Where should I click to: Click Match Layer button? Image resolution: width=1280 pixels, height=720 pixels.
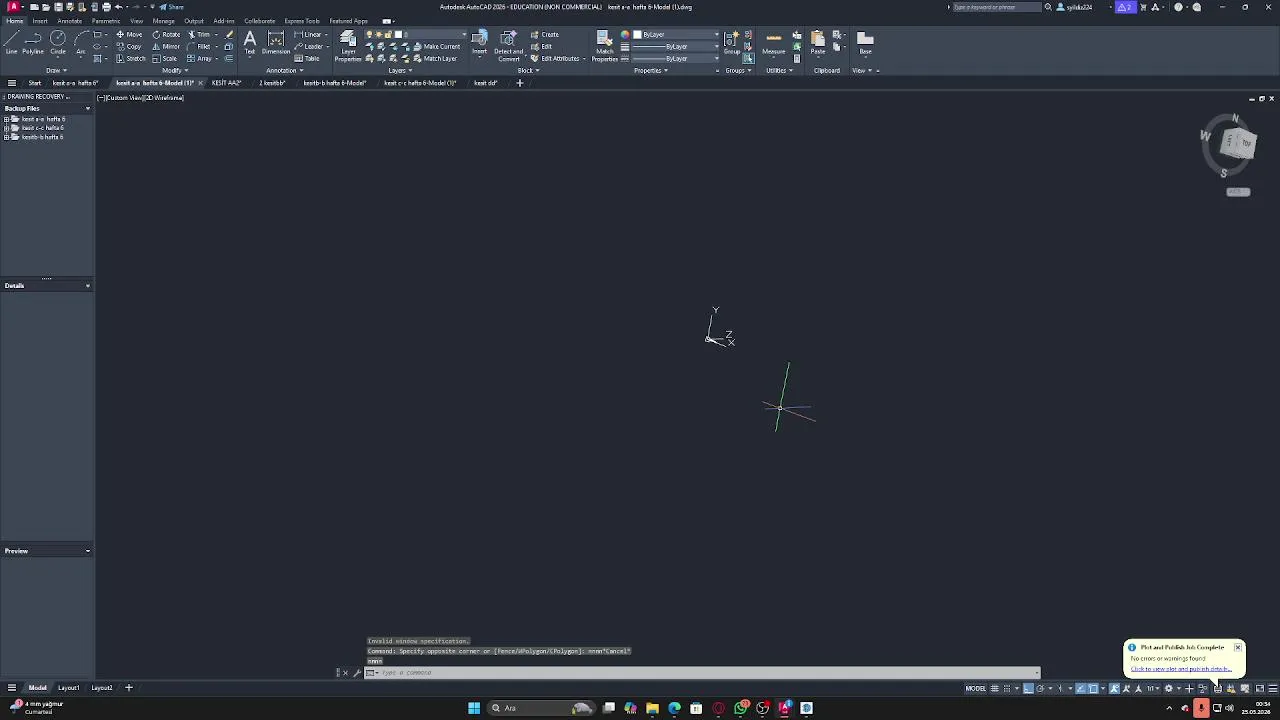(x=434, y=58)
